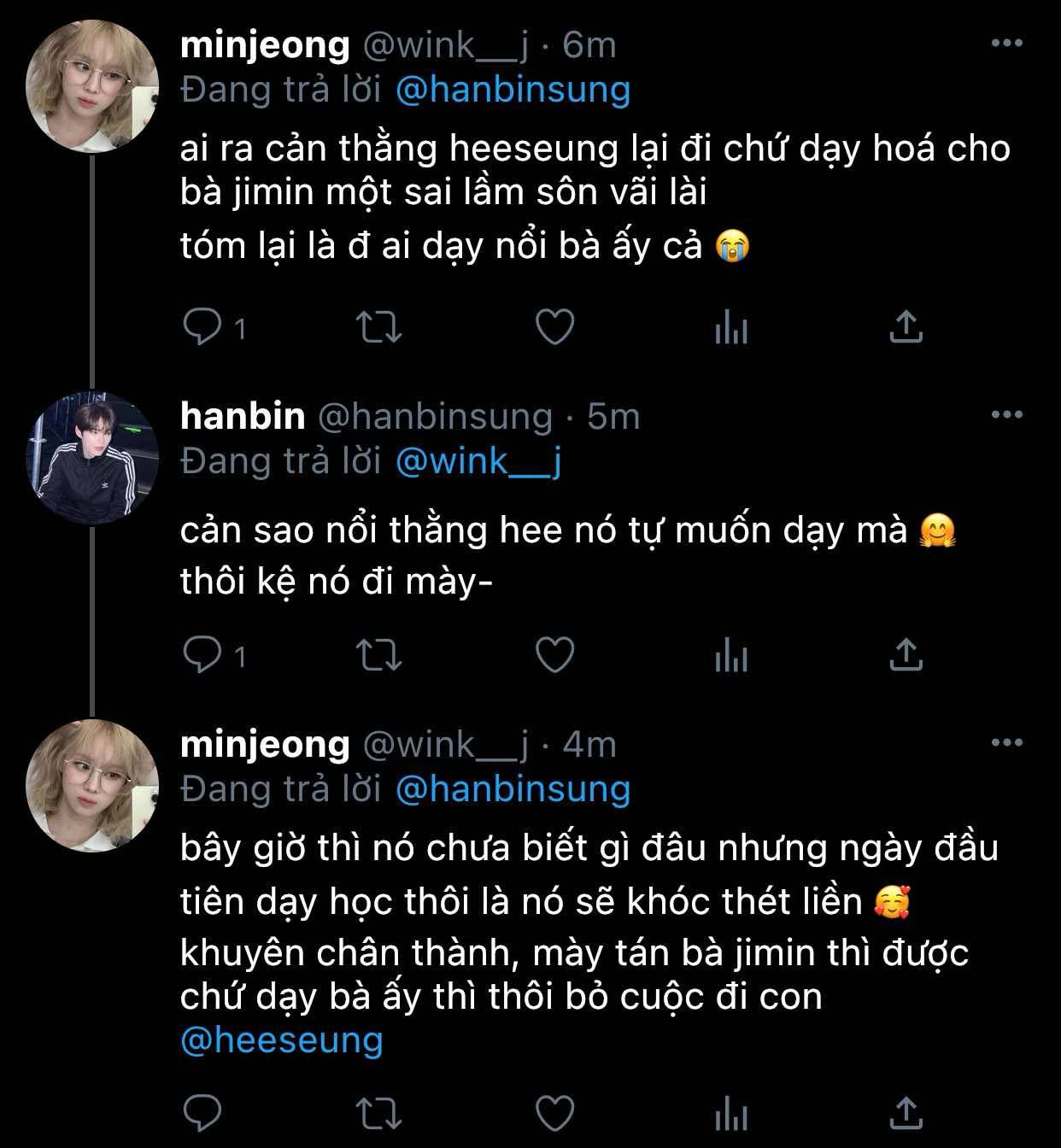Open the @heeseung mention link
The width and height of the screenshot is (1061, 1148).
pos(282,1041)
